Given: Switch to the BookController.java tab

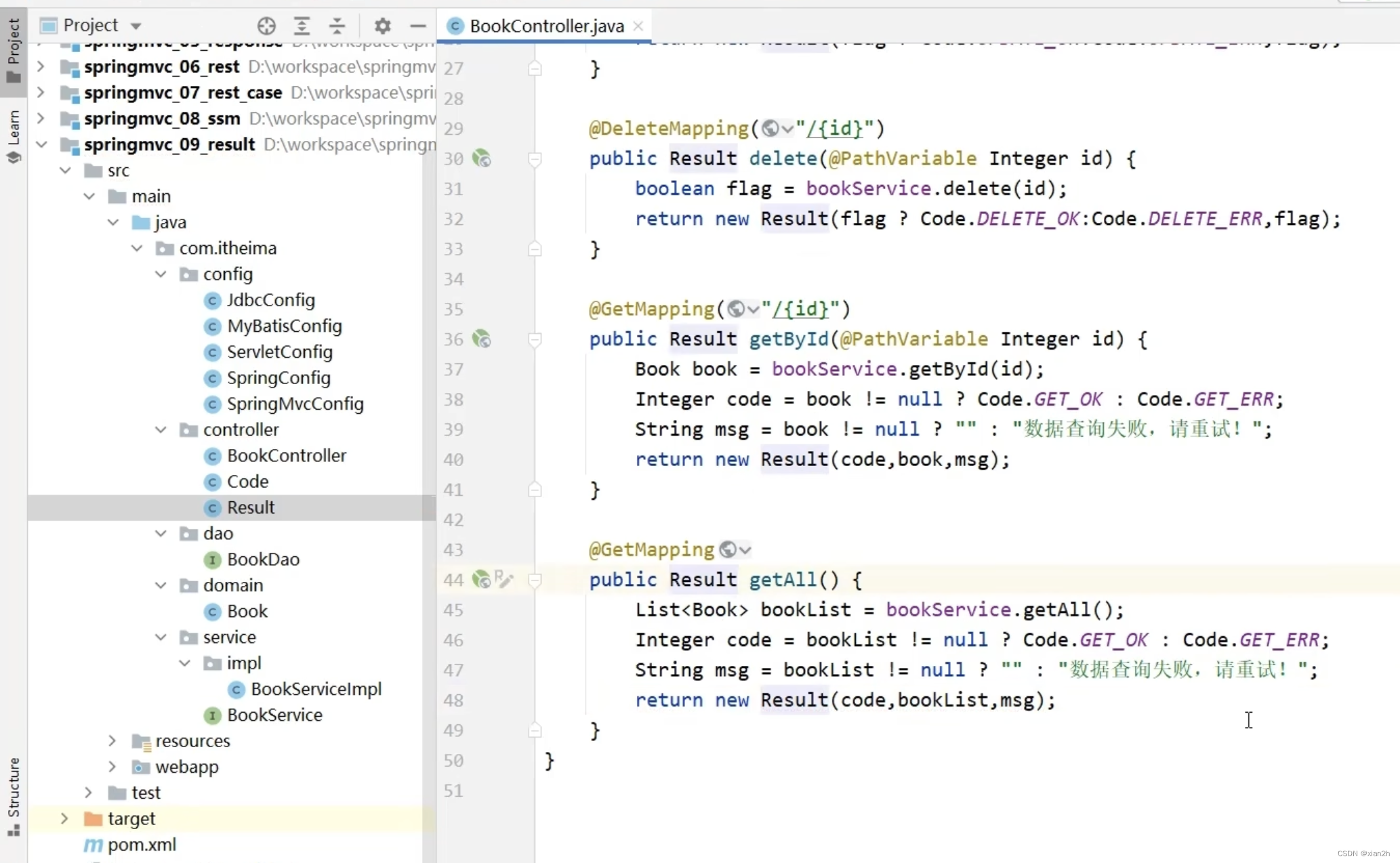Looking at the screenshot, I should pyautogui.click(x=546, y=26).
